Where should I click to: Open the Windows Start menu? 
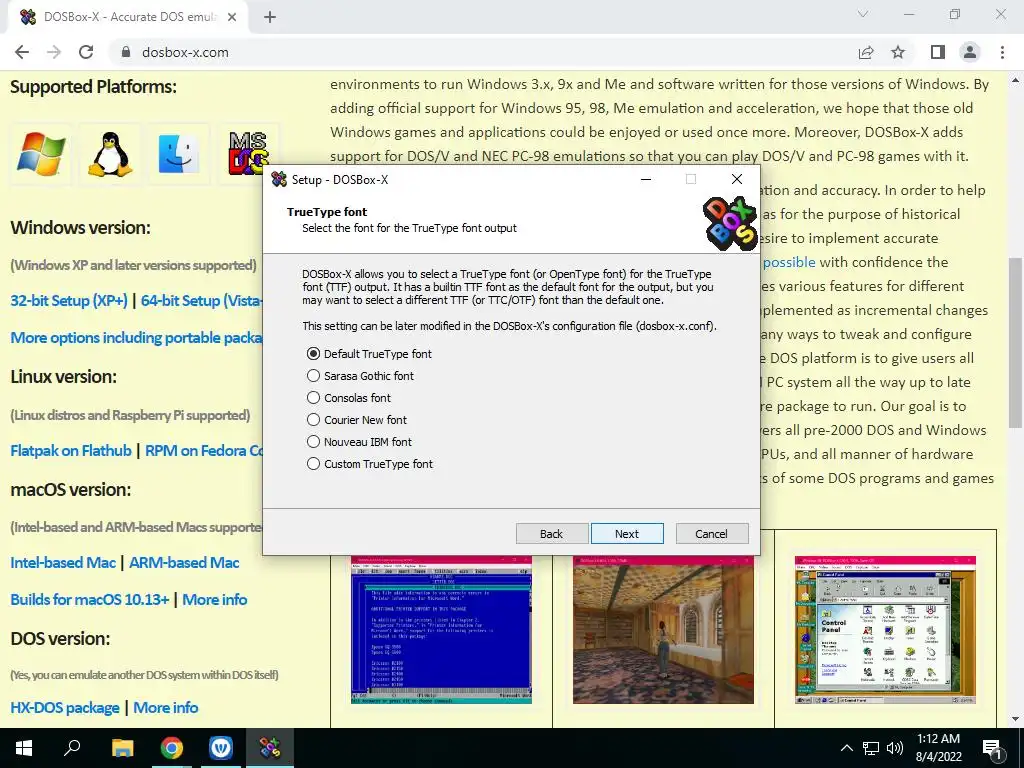click(24, 748)
